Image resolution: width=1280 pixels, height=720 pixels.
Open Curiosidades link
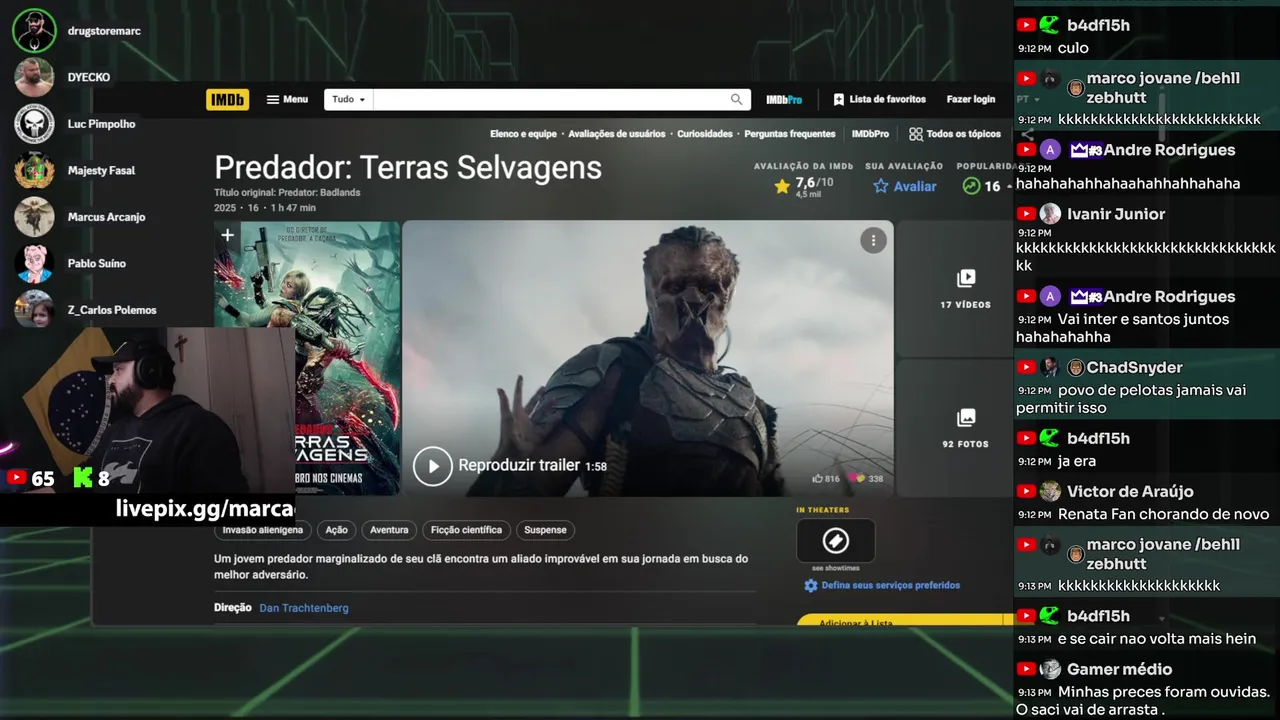pyautogui.click(x=705, y=134)
